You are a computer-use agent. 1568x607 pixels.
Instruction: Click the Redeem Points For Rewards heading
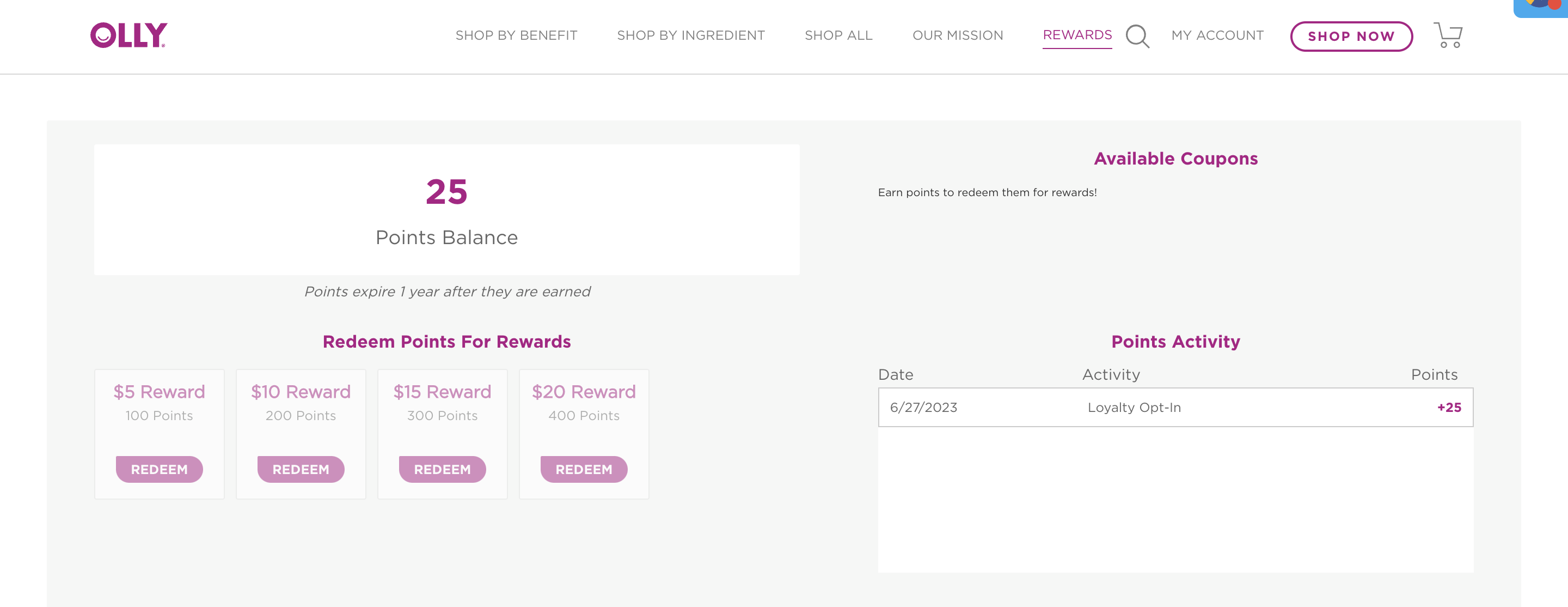pyautogui.click(x=447, y=342)
